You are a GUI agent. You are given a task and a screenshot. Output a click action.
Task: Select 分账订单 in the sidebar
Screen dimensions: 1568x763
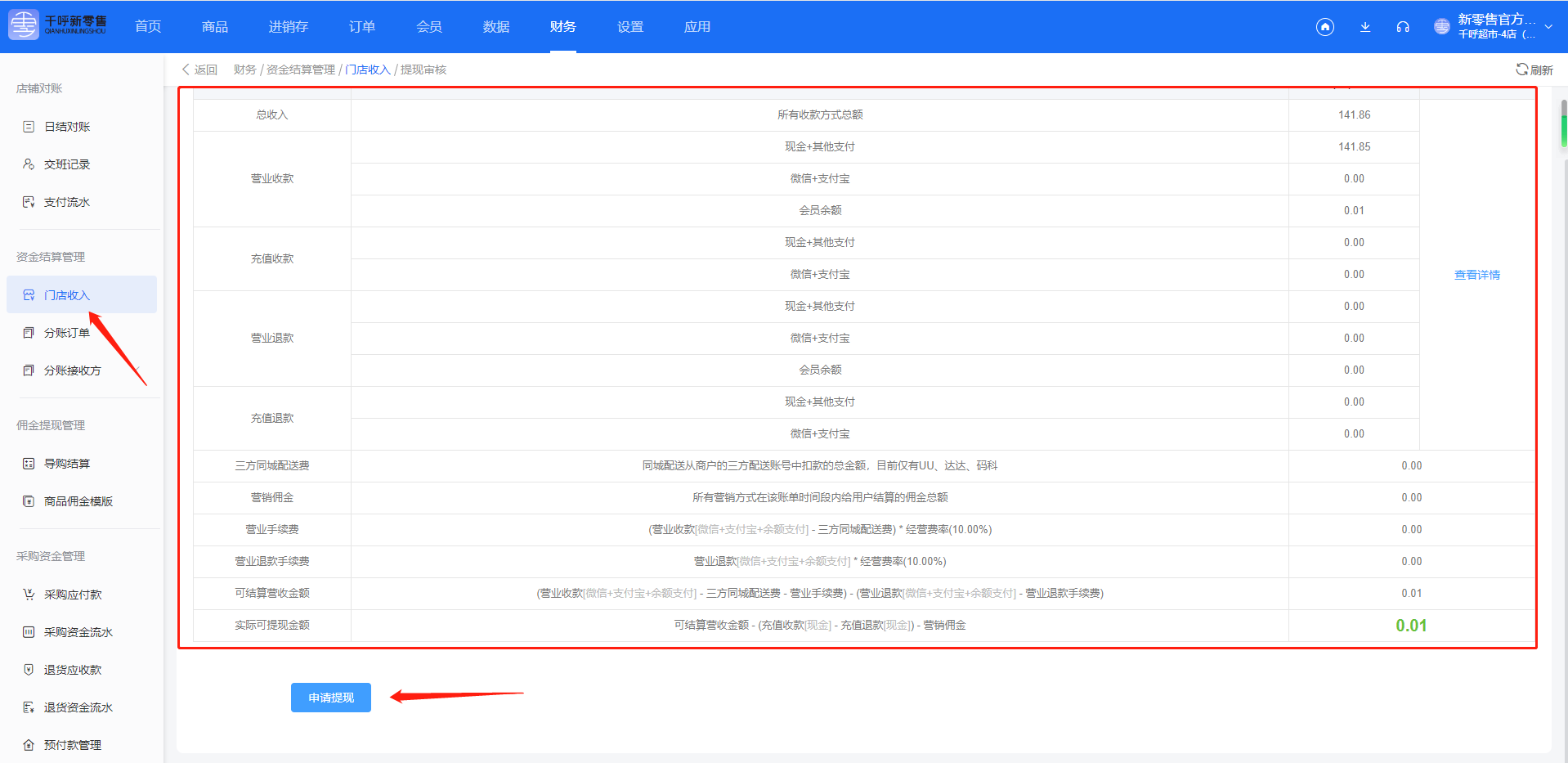[67, 333]
